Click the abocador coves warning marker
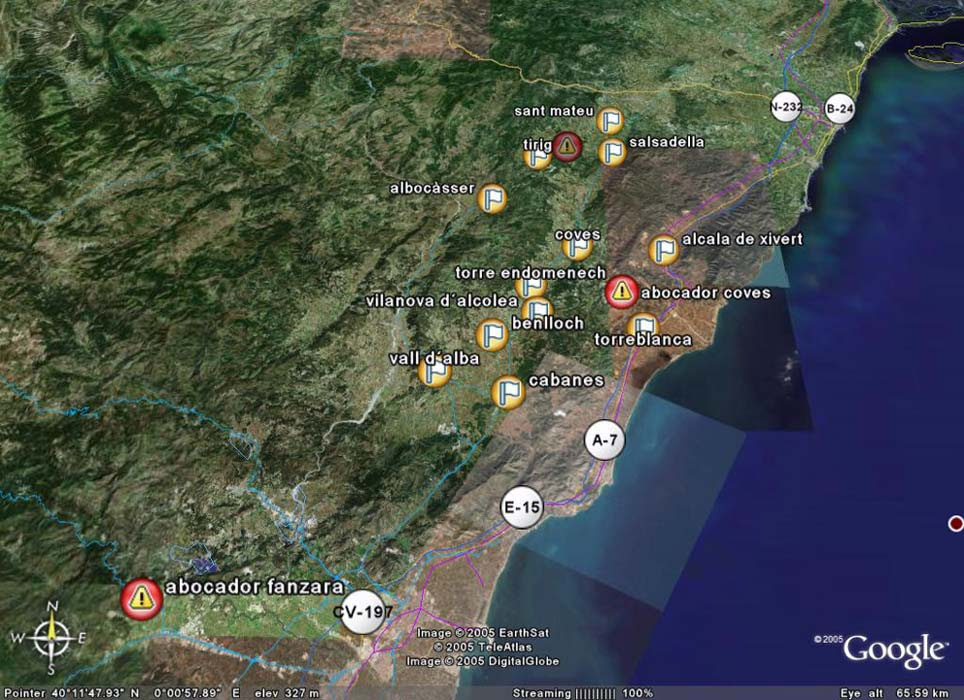This screenshot has height=700, width=964. coord(622,292)
